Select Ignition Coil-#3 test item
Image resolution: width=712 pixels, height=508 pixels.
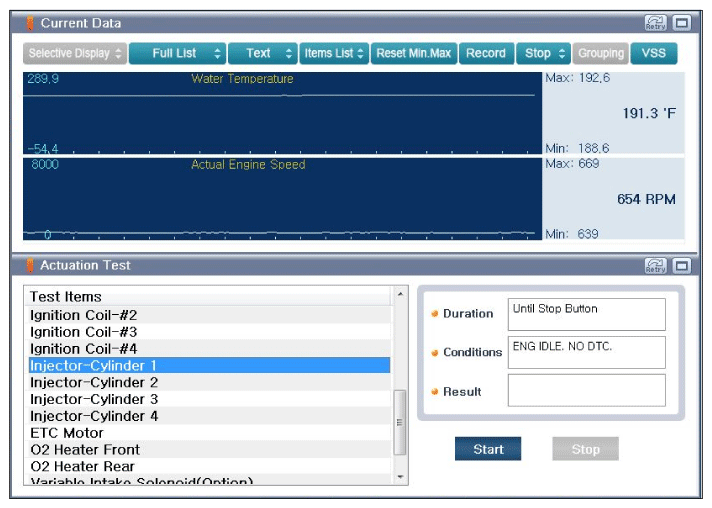point(209,332)
